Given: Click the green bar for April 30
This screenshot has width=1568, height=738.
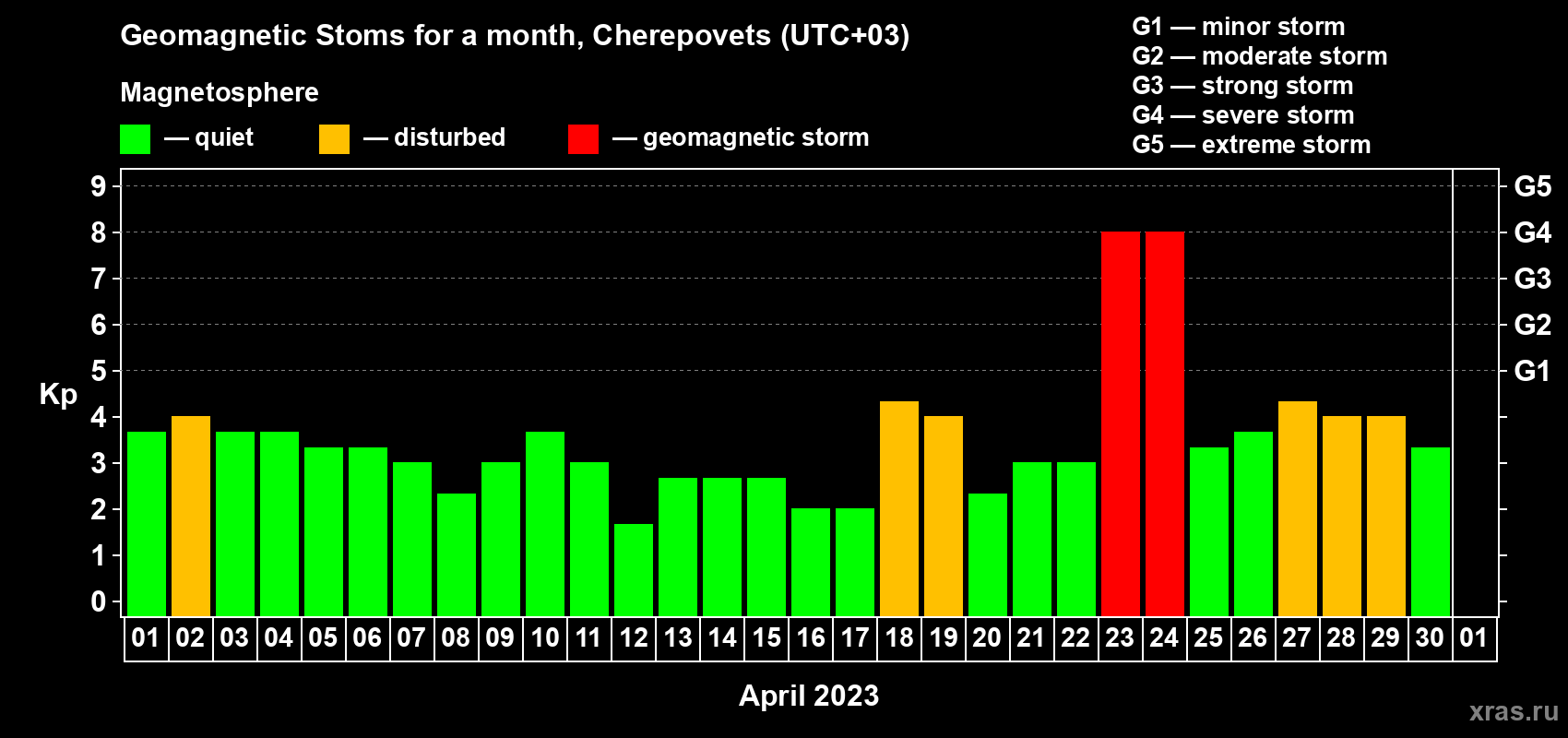Looking at the screenshot, I should (1431, 532).
